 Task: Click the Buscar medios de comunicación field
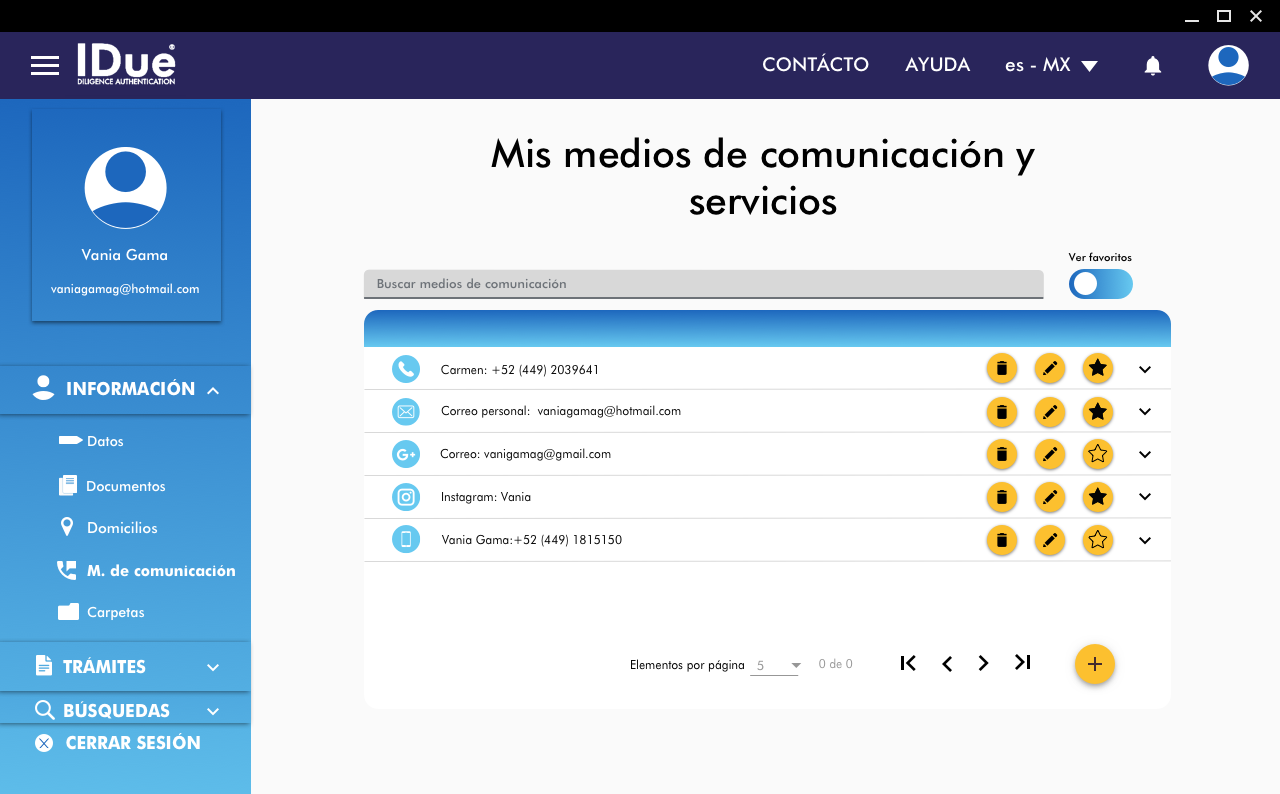[x=702, y=284]
